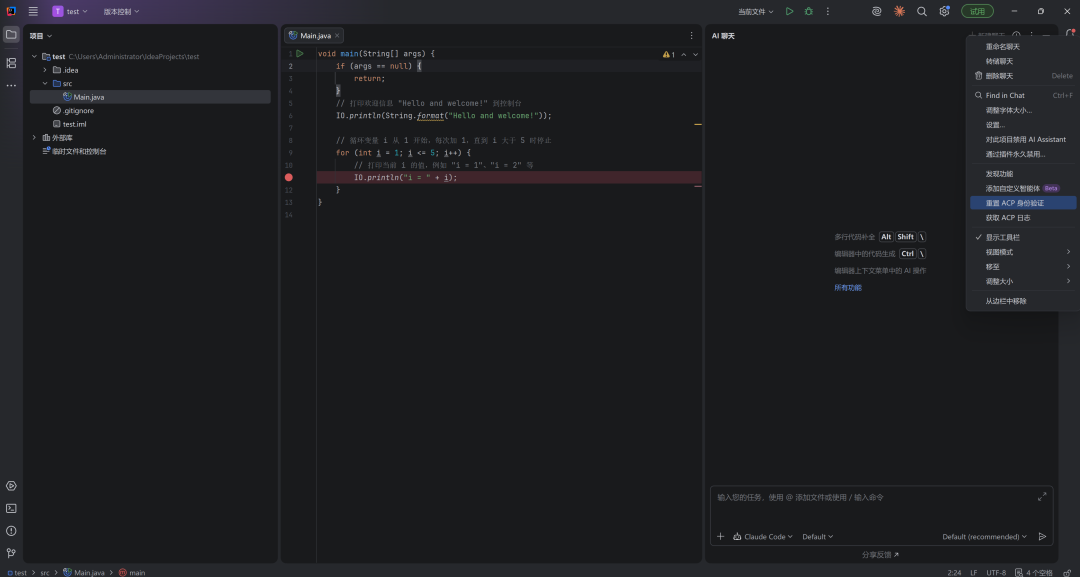Open the Terminal tool window in the left sidebar
1080x577 pixels.
coord(11,508)
